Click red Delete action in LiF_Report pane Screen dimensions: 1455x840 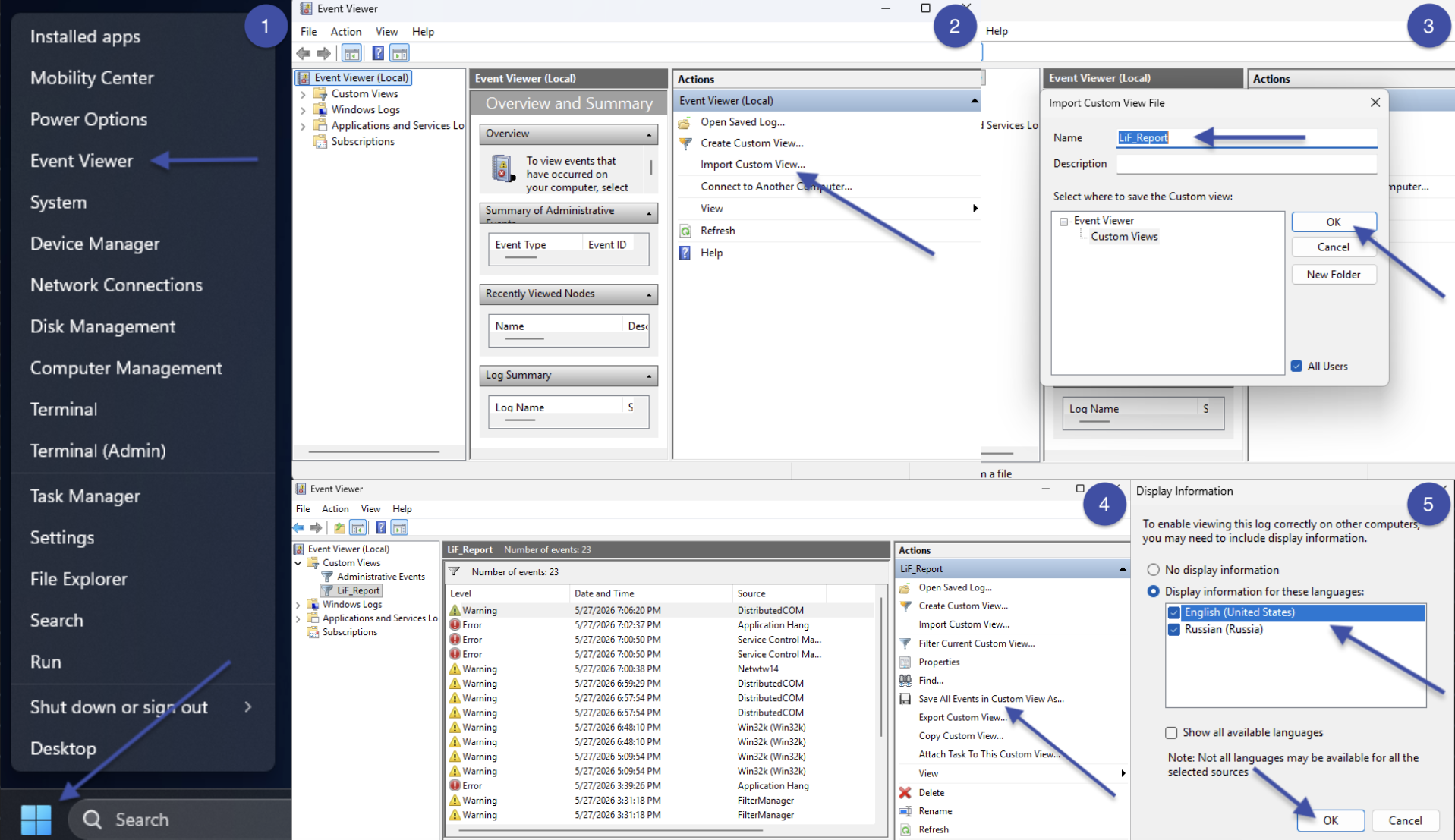click(931, 792)
